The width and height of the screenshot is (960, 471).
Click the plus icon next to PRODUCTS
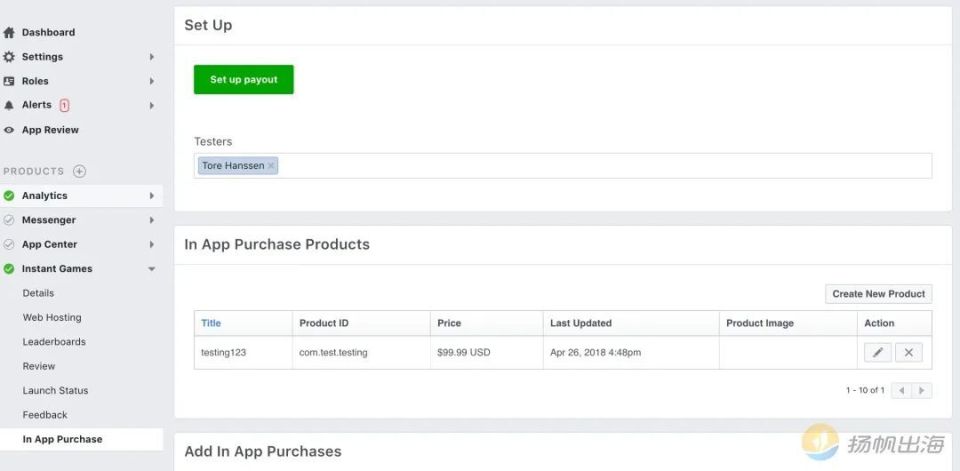coord(80,171)
